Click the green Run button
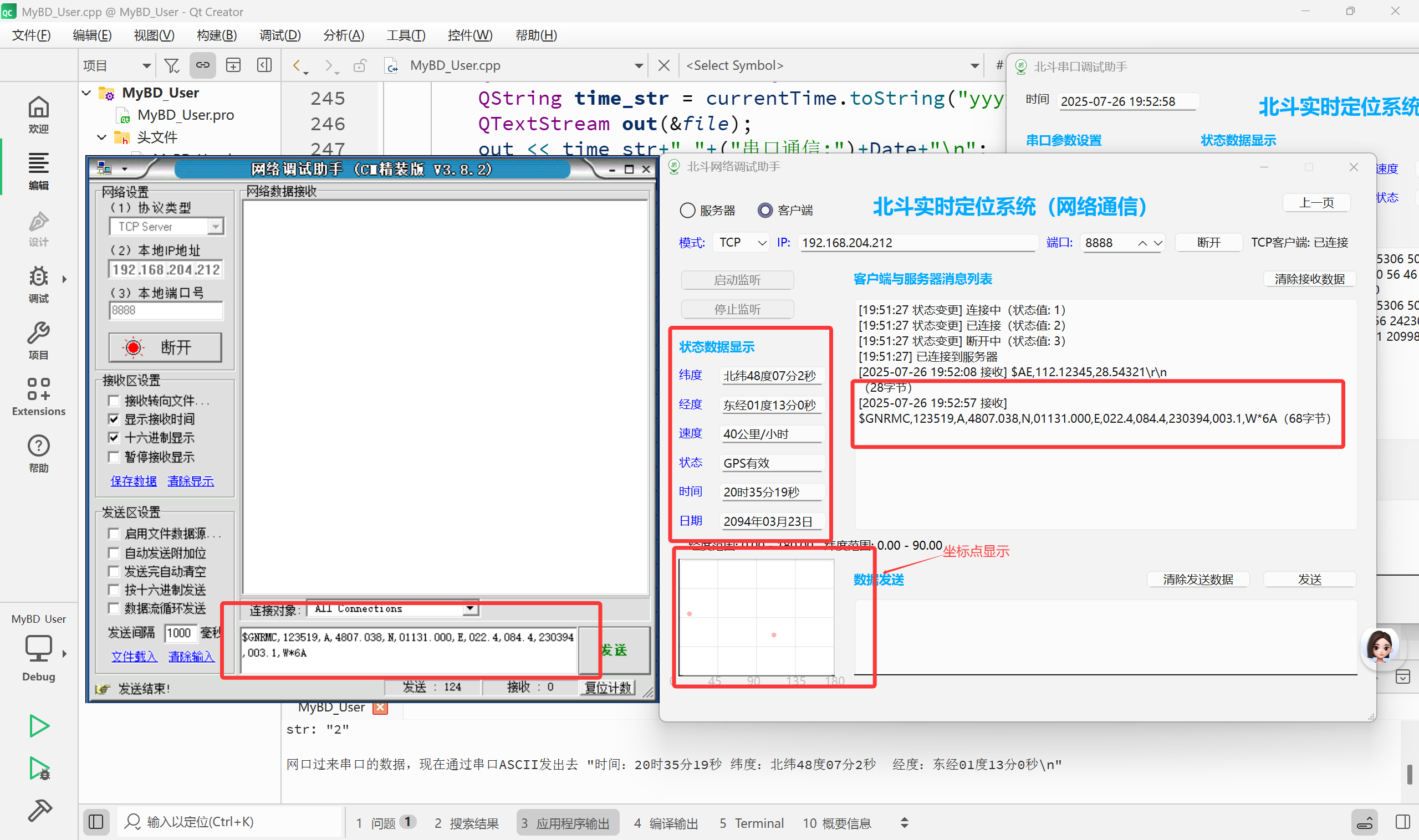Viewport: 1419px width, 840px height. coord(38,726)
